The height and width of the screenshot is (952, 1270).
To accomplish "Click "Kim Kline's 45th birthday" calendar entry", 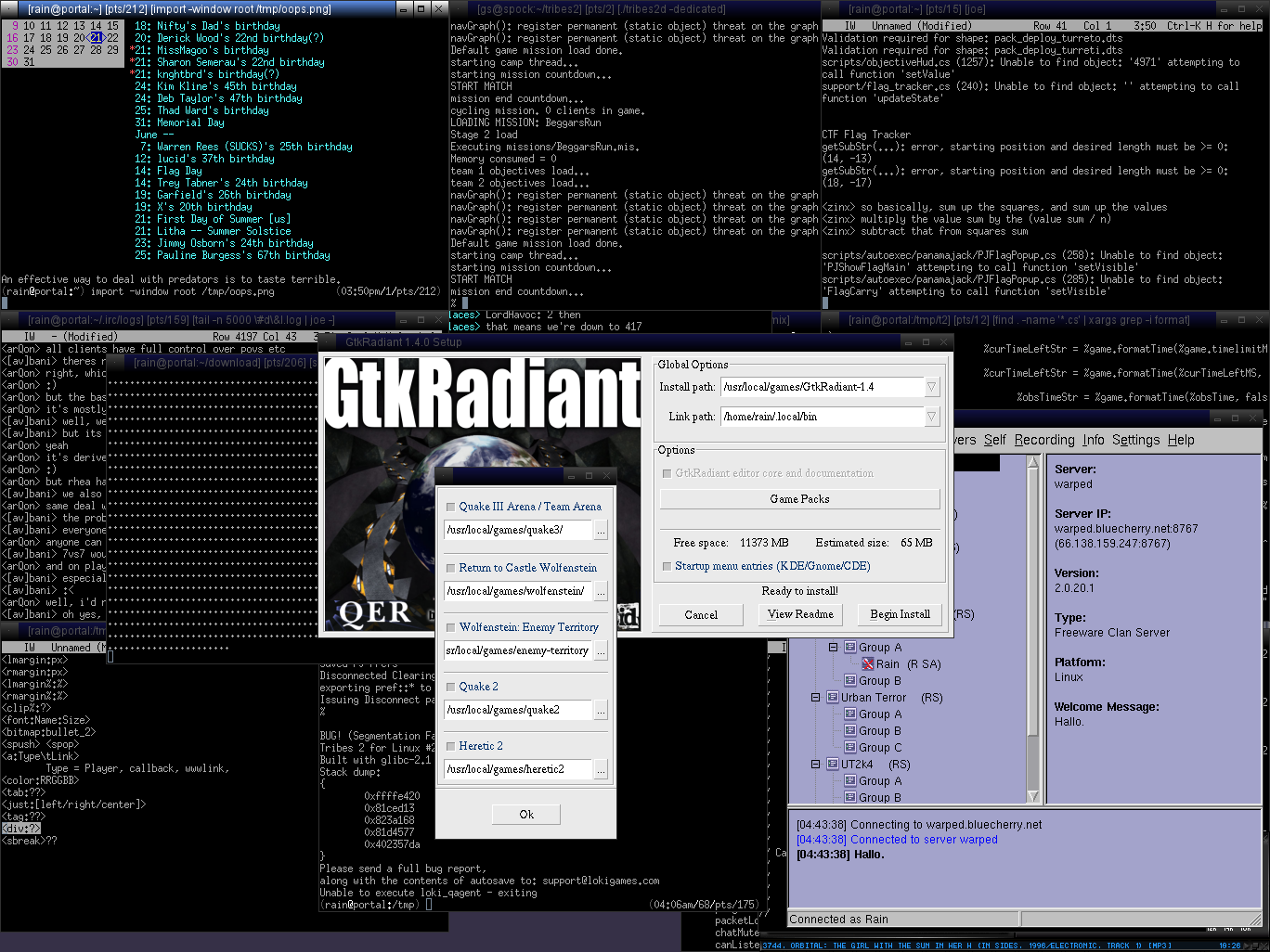I will pos(227,86).
